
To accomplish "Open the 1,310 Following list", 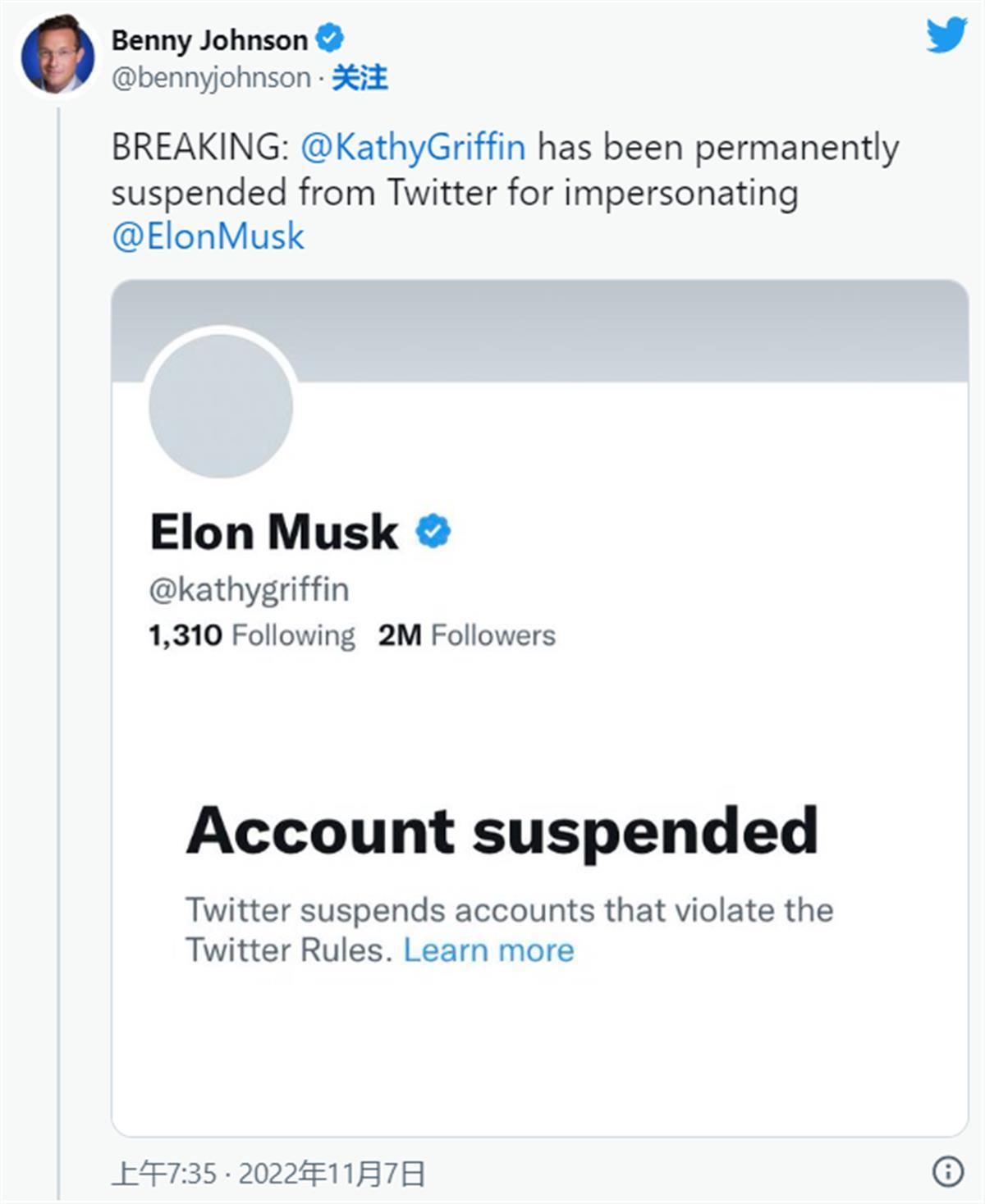I will [x=252, y=635].
